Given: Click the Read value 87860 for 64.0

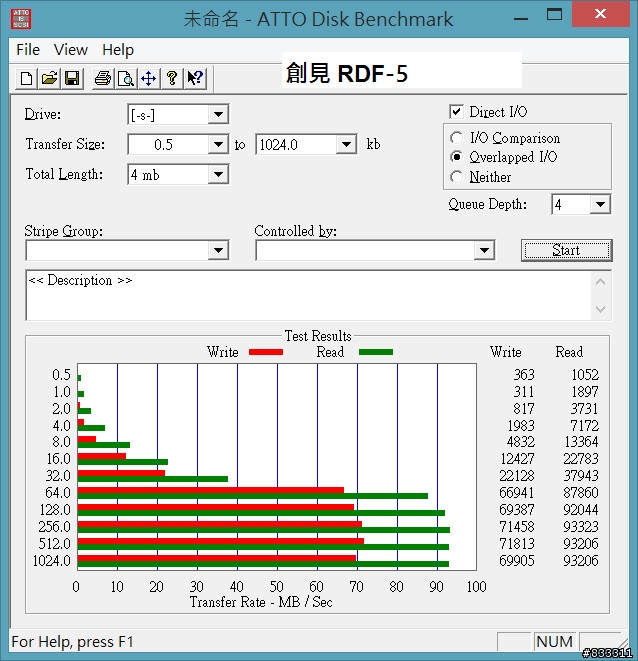Looking at the screenshot, I should click(x=581, y=493).
